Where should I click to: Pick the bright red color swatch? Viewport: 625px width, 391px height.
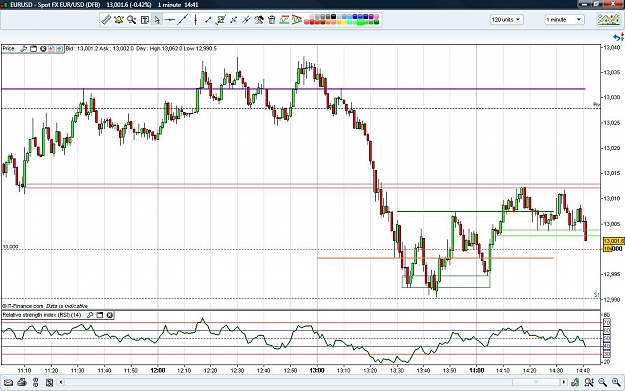point(312,22)
